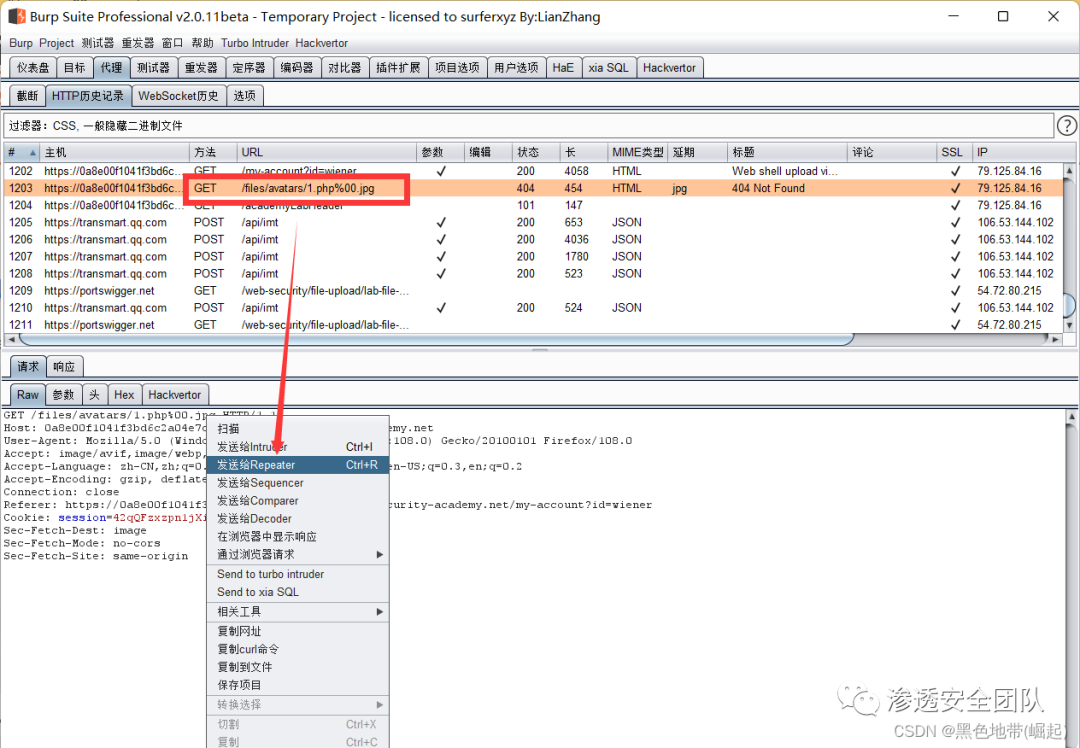Switch to the 代理 tab
The height and width of the screenshot is (748, 1080).
tap(111, 67)
